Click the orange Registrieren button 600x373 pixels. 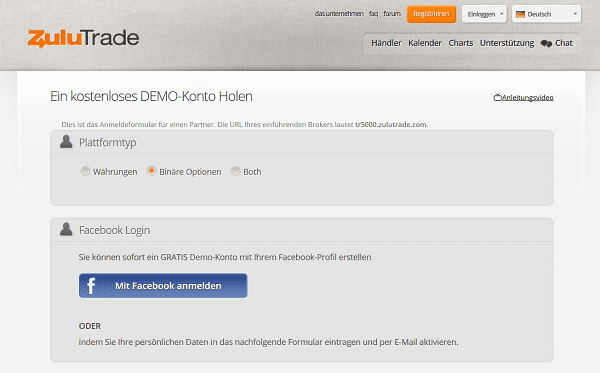(x=431, y=14)
